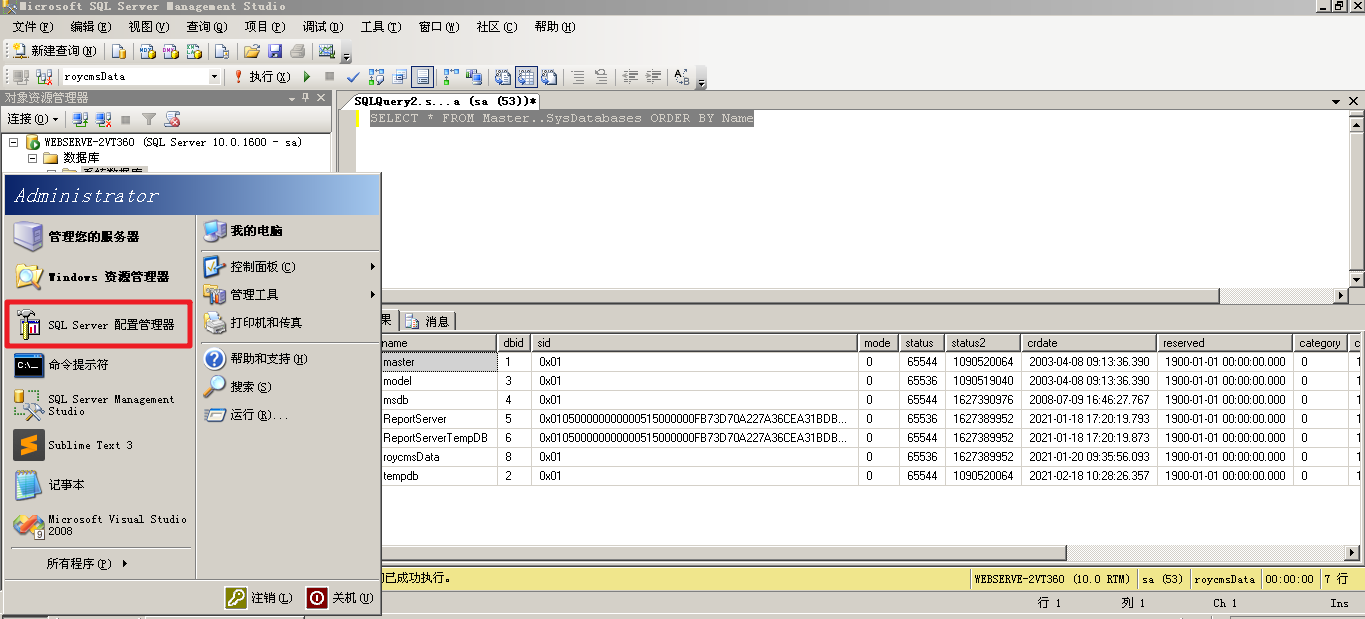Open a Database Engine Query

pyautogui.click(x=119, y=51)
